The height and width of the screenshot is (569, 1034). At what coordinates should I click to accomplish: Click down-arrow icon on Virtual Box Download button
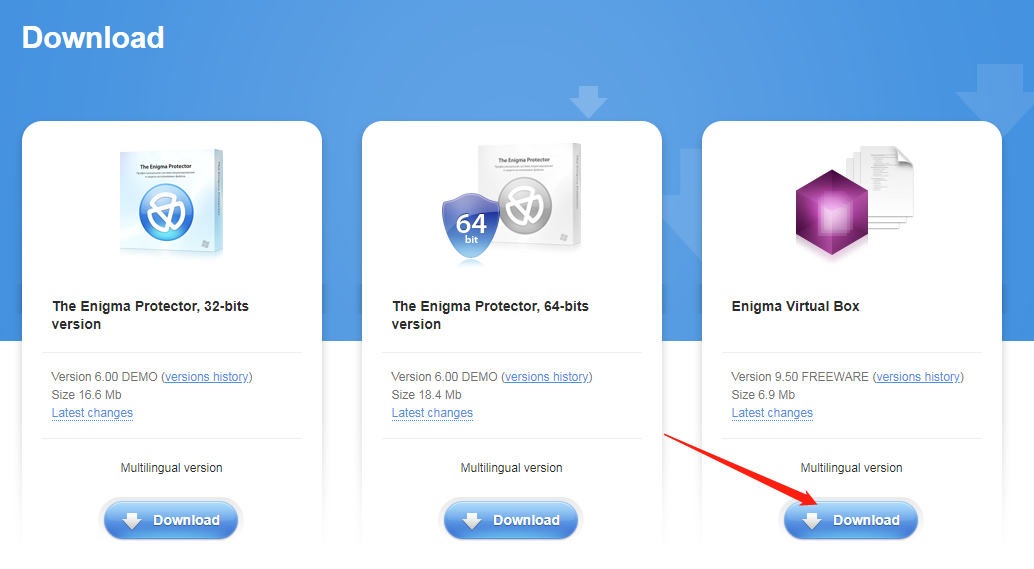[812, 521]
